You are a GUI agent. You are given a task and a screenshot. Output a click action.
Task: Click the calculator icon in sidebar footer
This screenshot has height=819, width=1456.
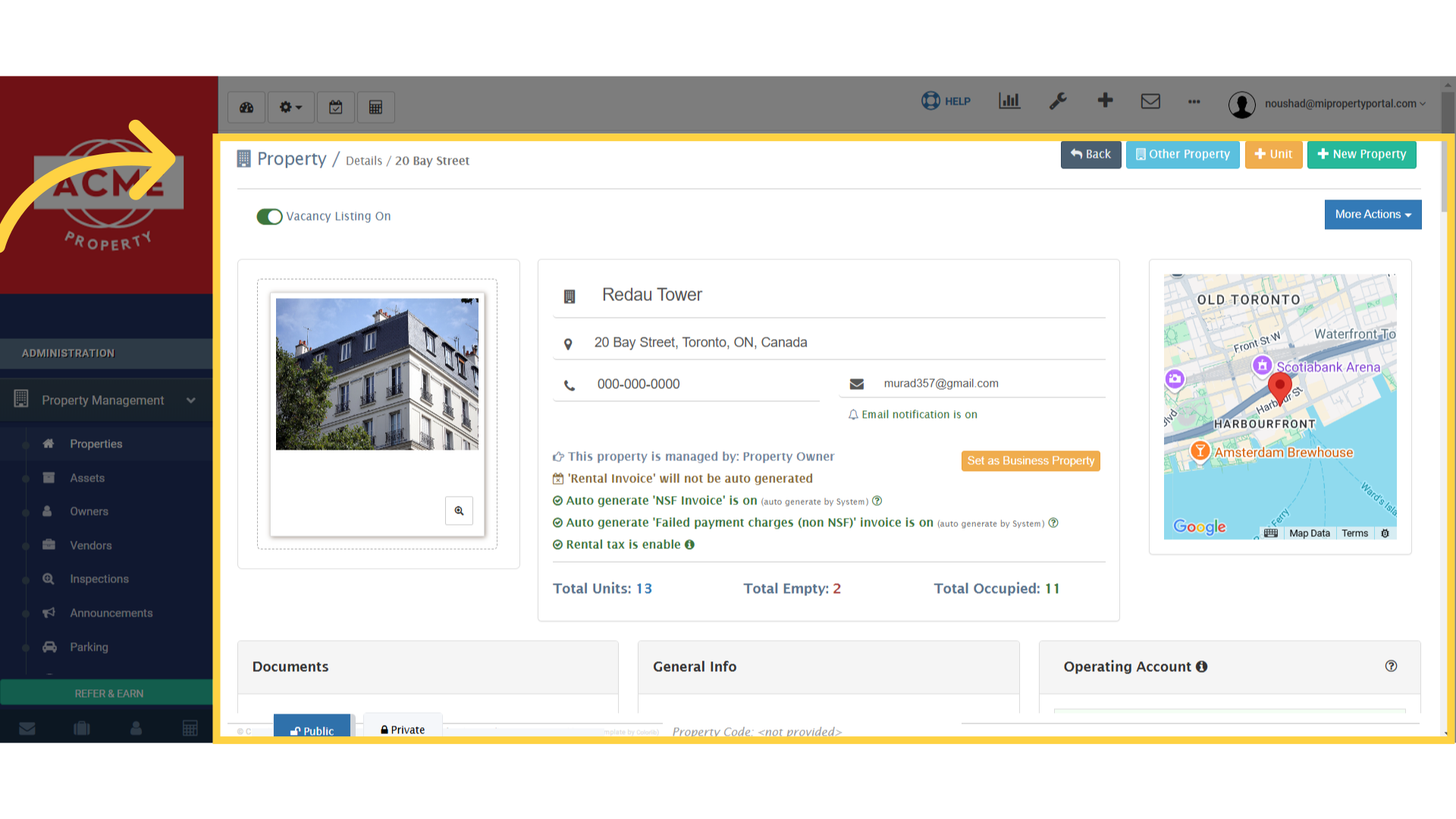(190, 729)
